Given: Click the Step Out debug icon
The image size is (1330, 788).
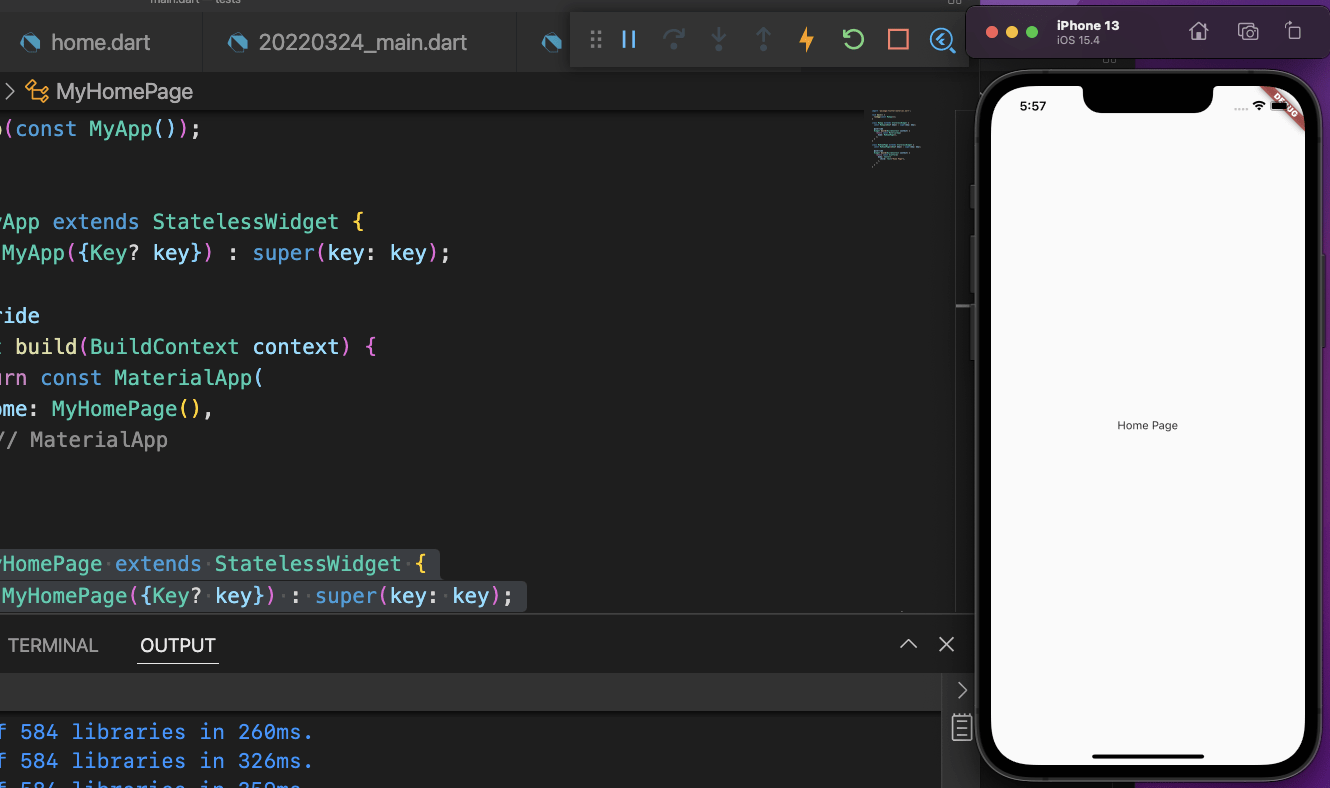Looking at the screenshot, I should tap(763, 40).
